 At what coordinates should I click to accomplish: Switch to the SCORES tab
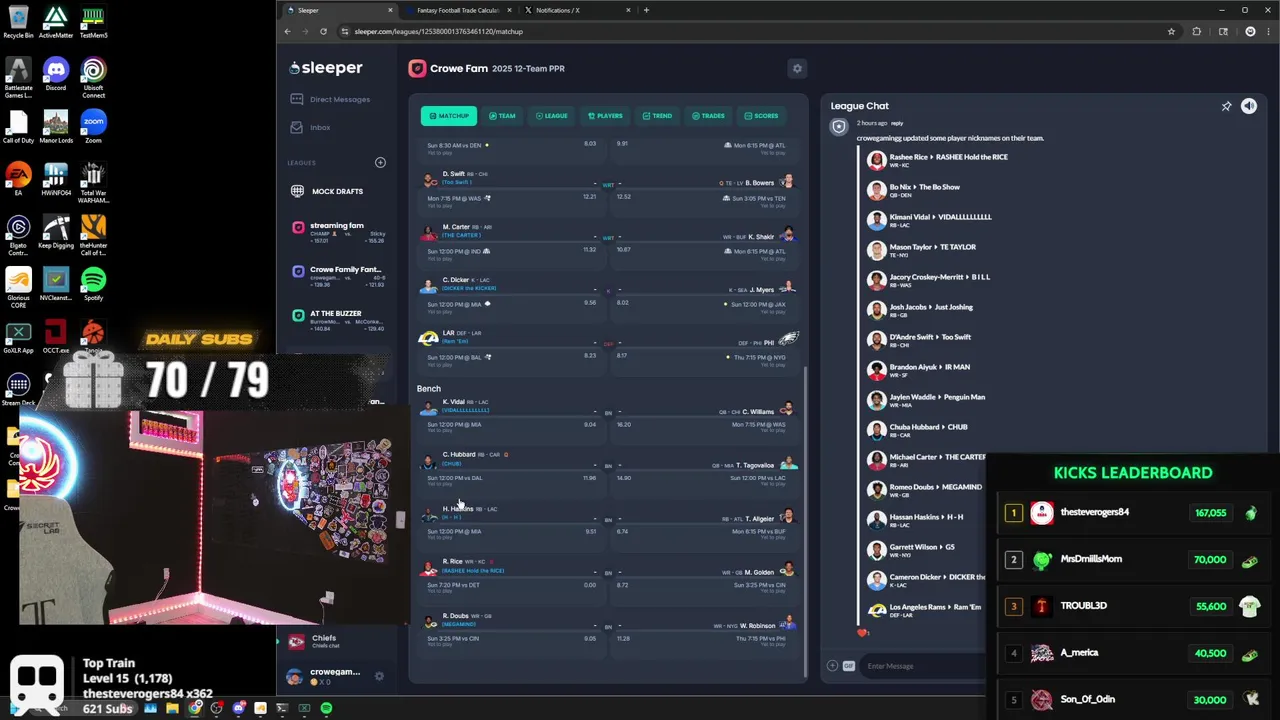tap(761, 116)
